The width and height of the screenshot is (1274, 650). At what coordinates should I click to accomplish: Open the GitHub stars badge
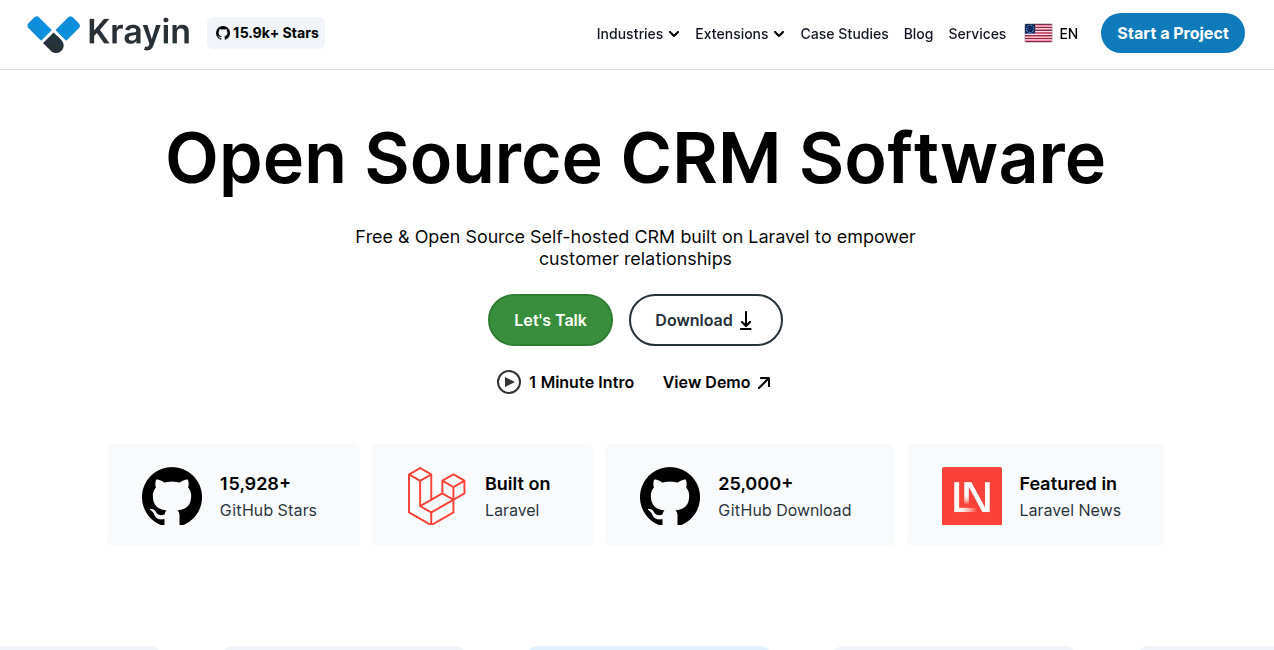coord(265,32)
